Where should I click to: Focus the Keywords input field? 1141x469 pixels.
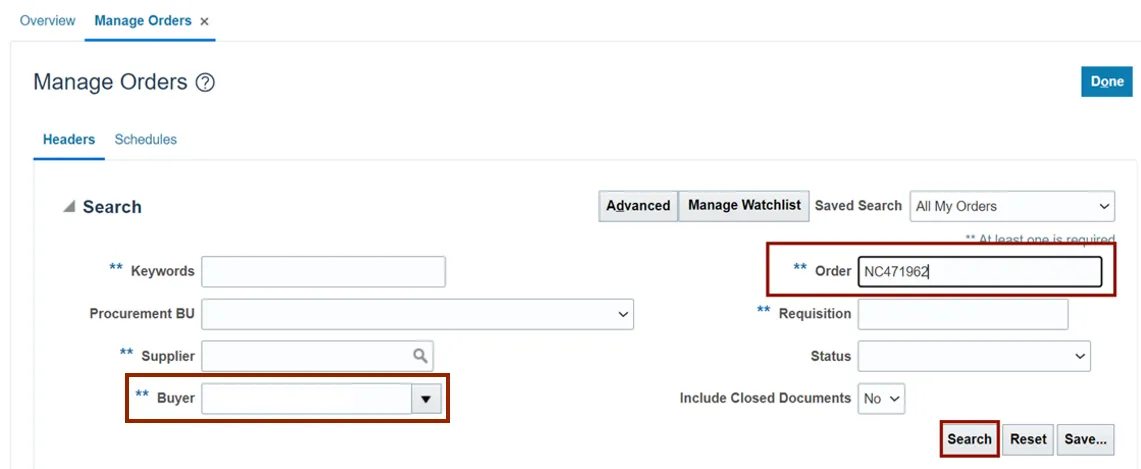[x=323, y=272]
